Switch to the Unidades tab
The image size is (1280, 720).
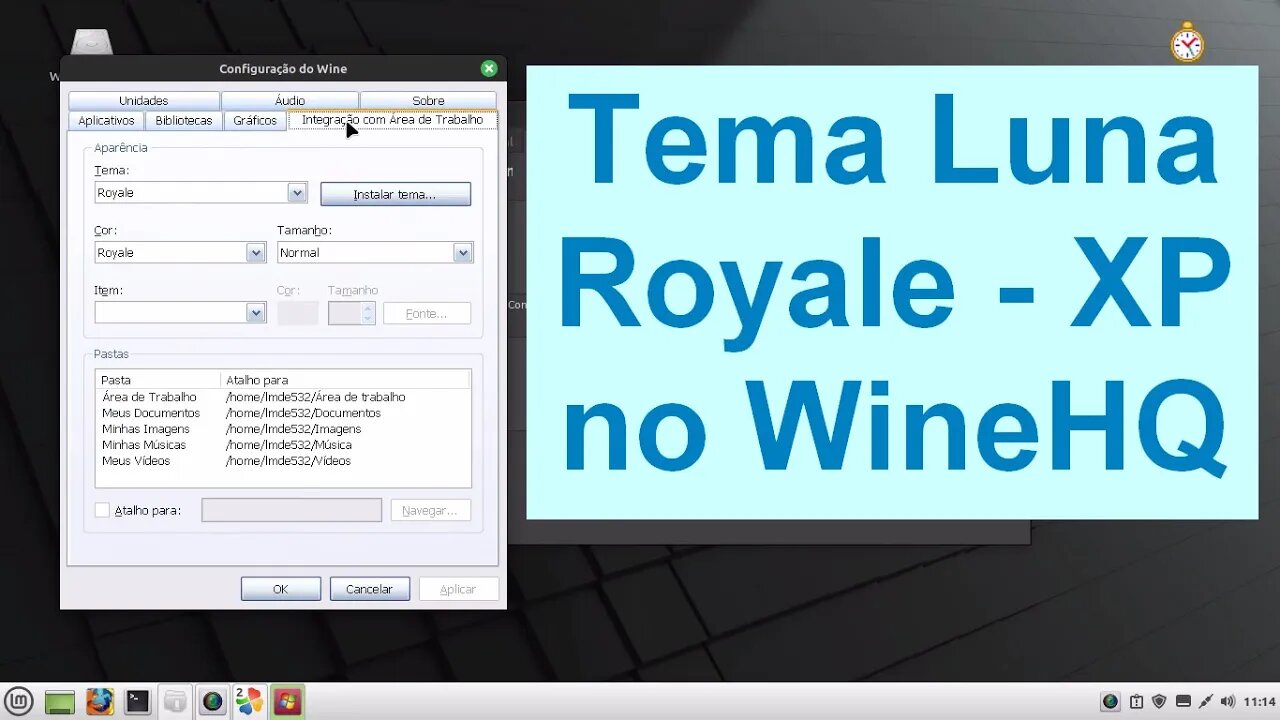pos(144,100)
